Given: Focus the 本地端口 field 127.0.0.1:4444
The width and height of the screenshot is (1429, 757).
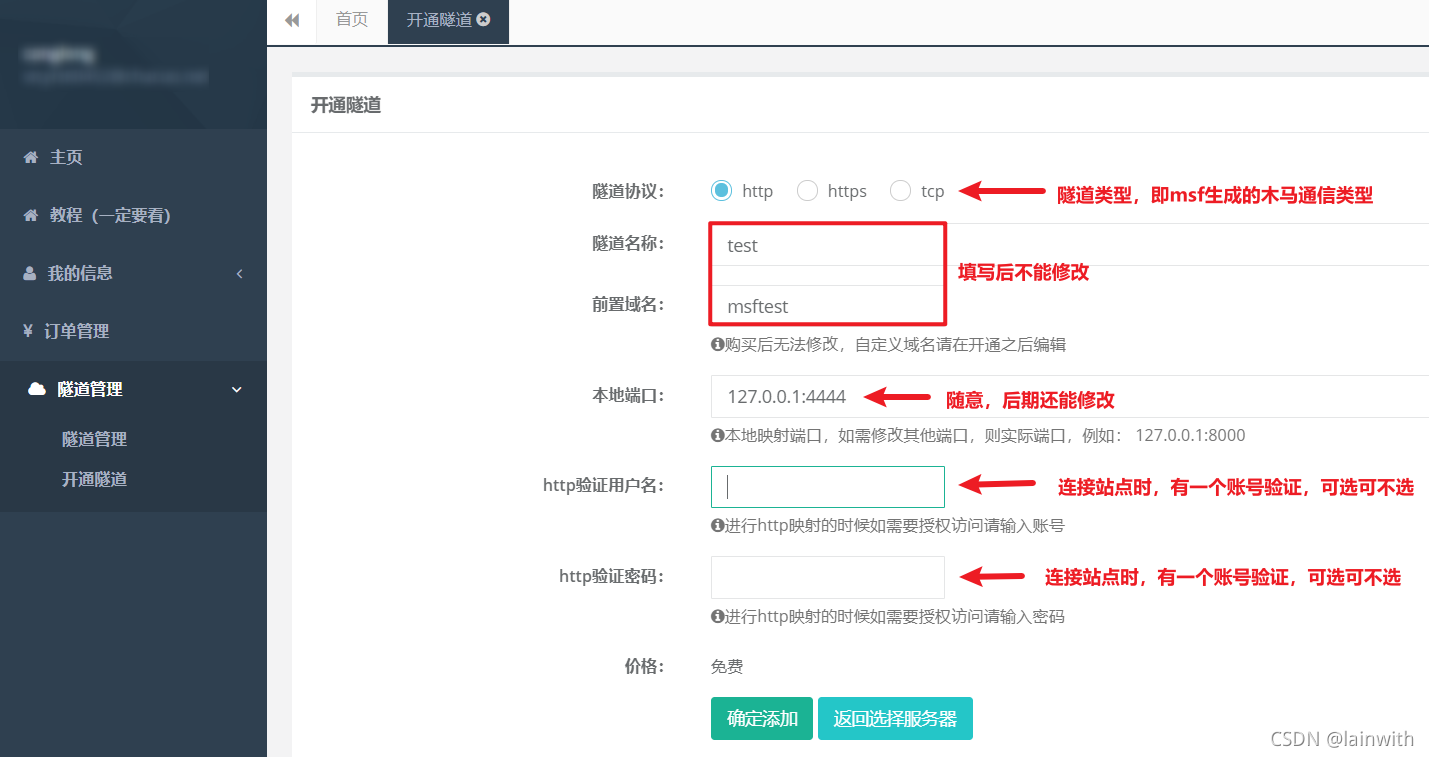Looking at the screenshot, I should 1069,397.
